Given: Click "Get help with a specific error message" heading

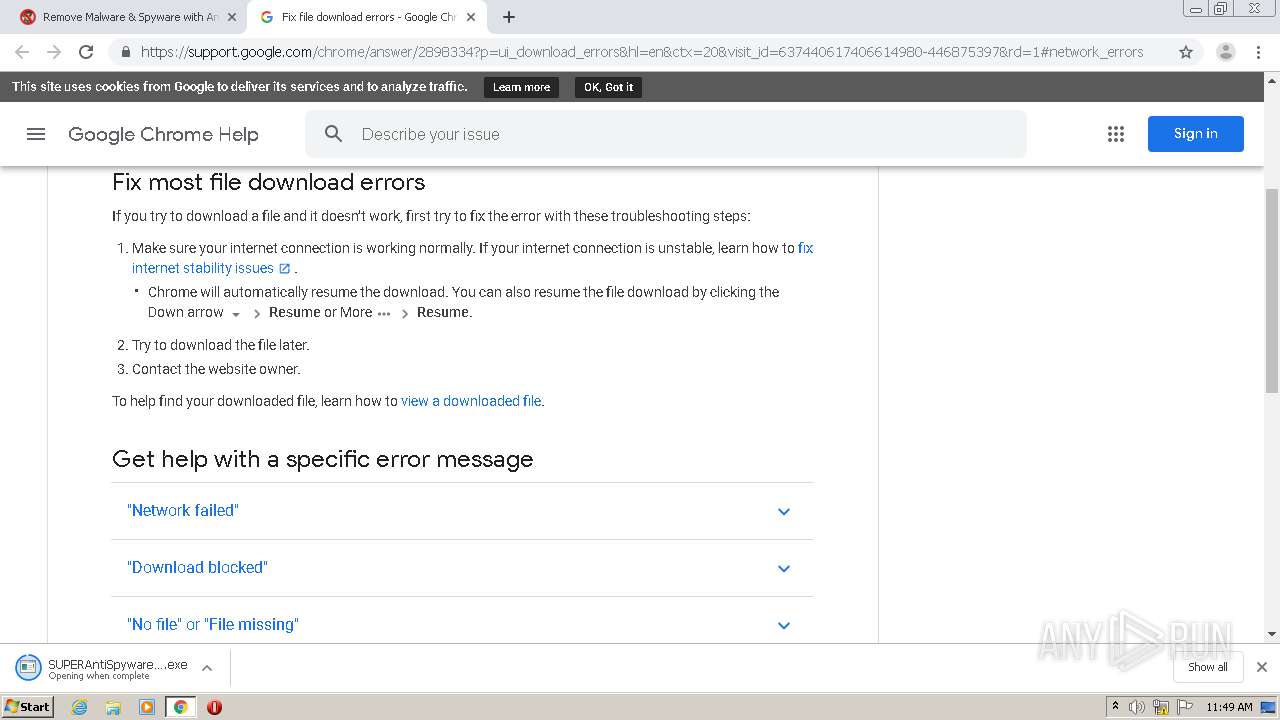Looking at the screenshot, I should pyautogui.click(x=322, y=459).
